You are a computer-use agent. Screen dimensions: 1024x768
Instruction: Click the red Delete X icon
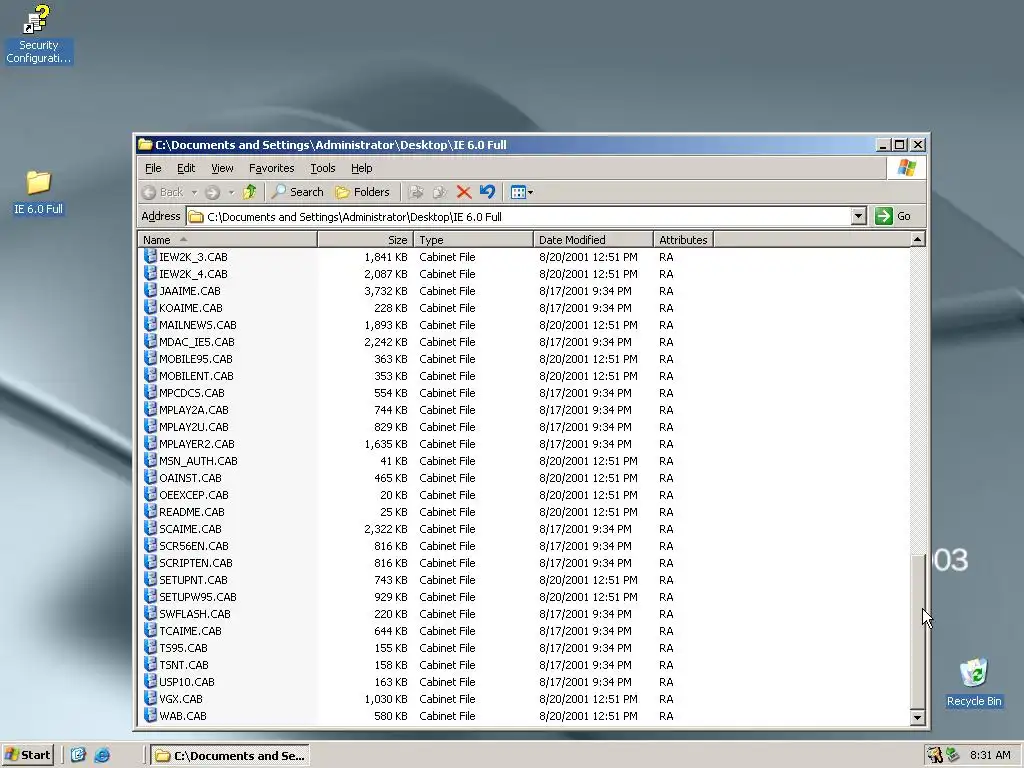(464, 192)
